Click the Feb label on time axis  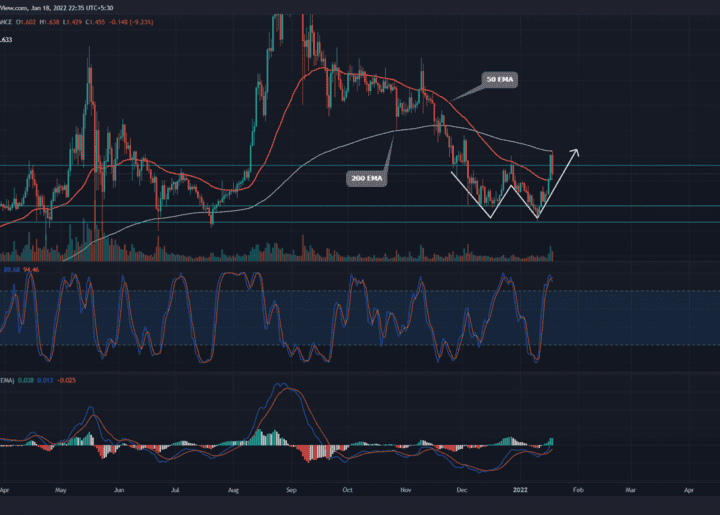pyautogui.click(x=576, y=492)
